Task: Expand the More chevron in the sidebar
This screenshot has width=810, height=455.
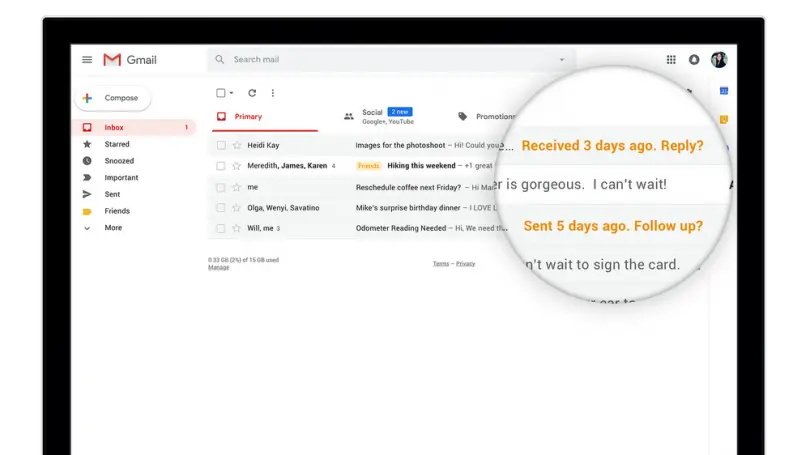Action: pos(87,228)
